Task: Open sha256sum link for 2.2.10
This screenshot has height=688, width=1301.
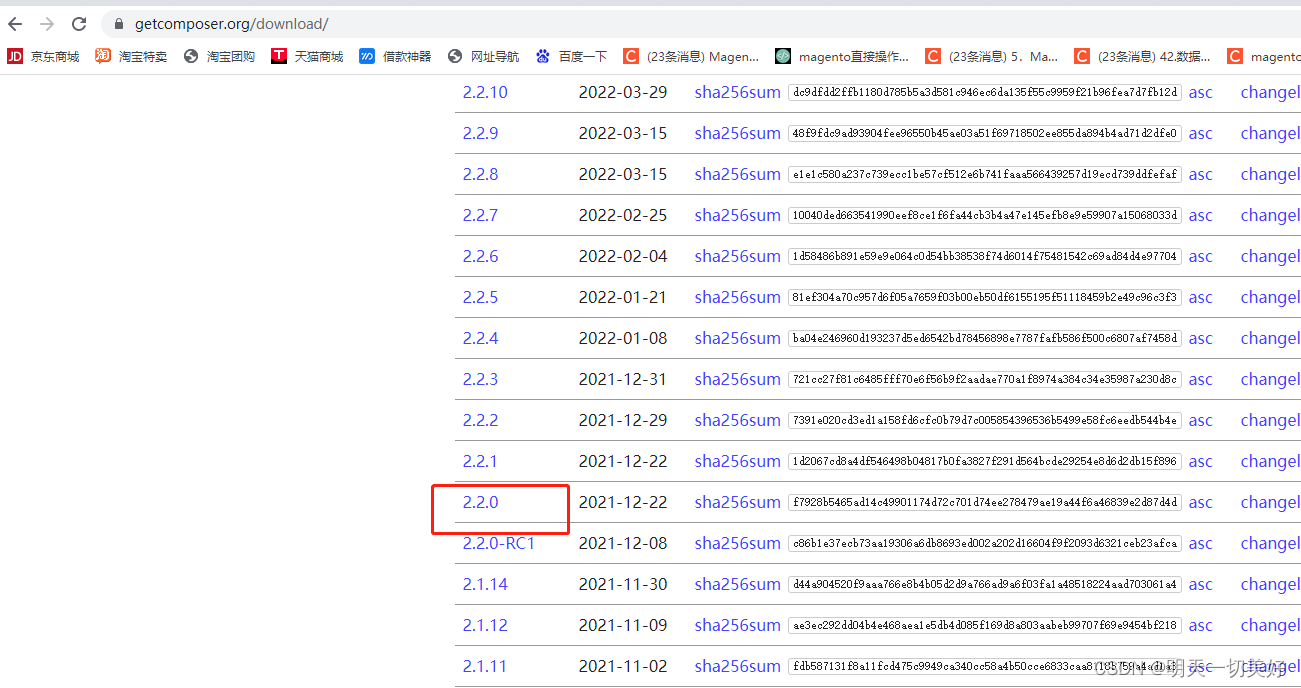Action: point(737,92)
